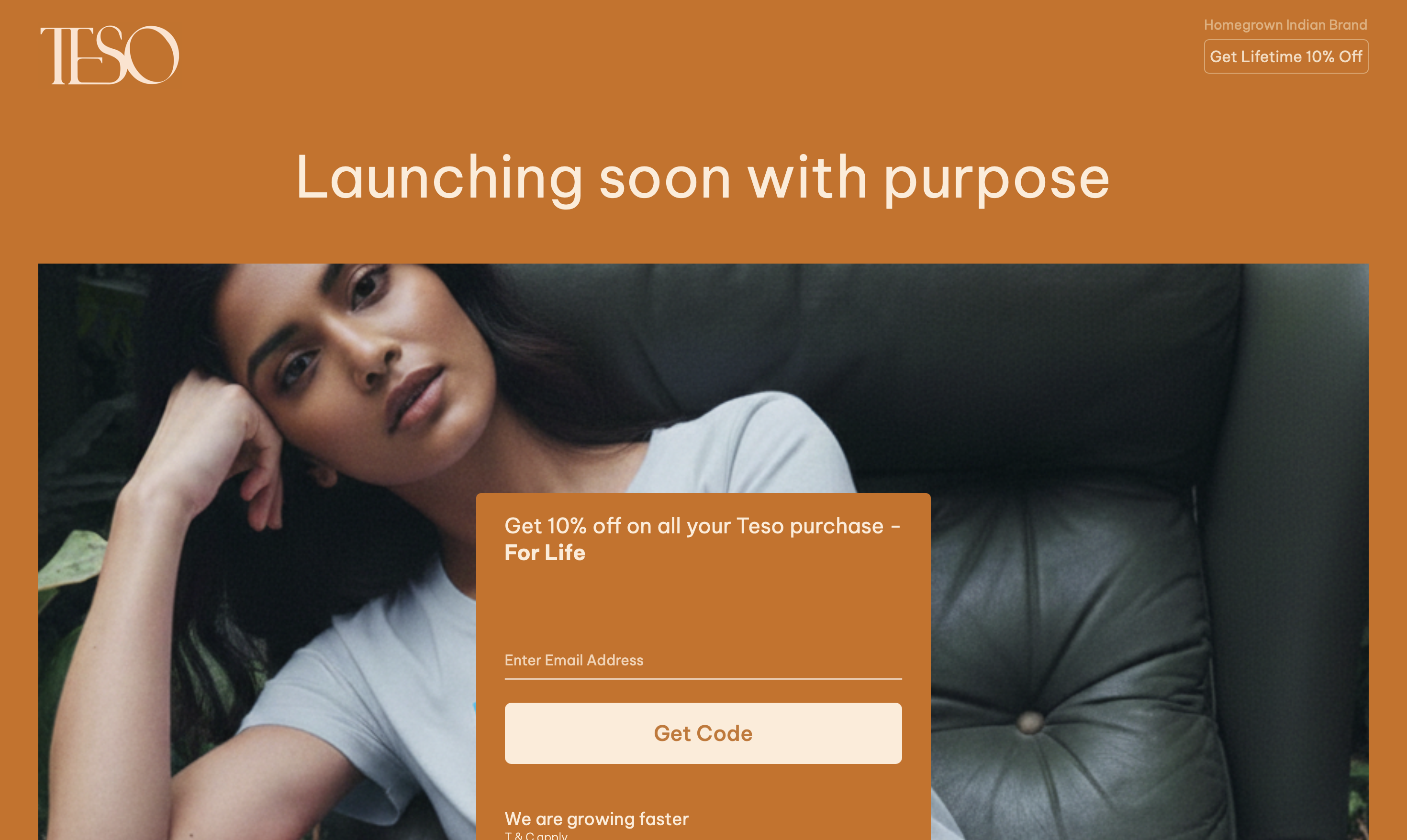The image size is (1407, 840).
Task: Click the We are growing faster text
Action: pos(596,818)
